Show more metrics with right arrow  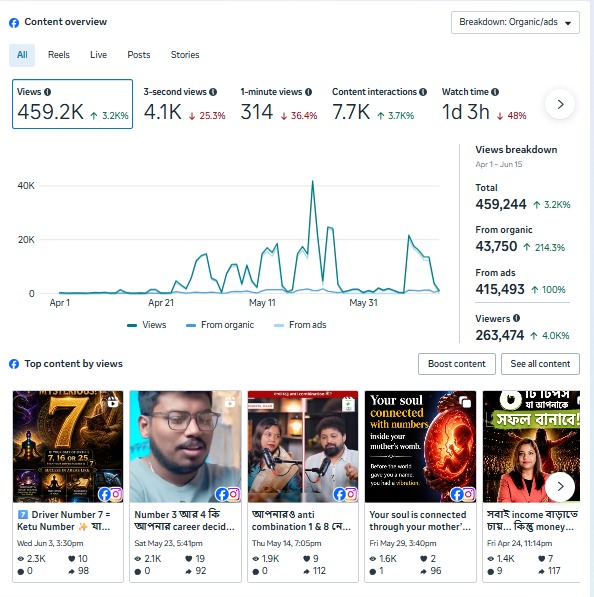pyautogui.click(x=560, y=104)
